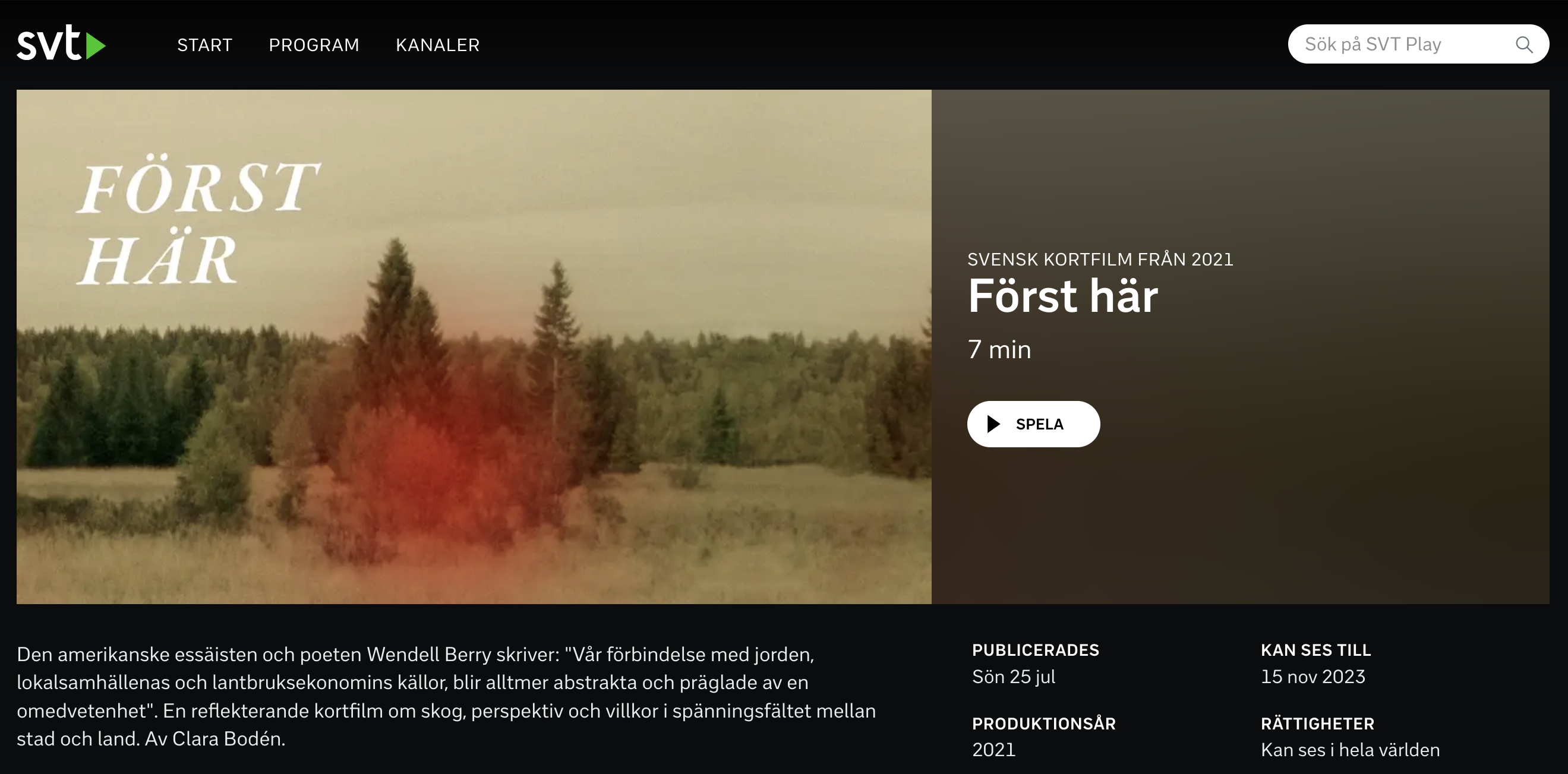Click the 7 min duration text
The height and width of the screenshot is (774, 1568).
[x=999, y=350]
